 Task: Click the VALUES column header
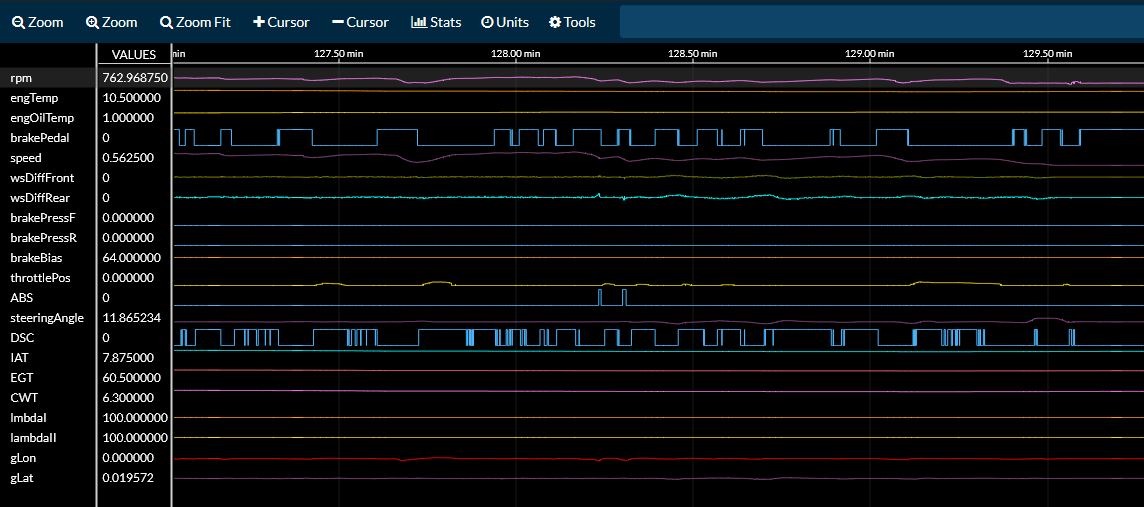(134, 55)
